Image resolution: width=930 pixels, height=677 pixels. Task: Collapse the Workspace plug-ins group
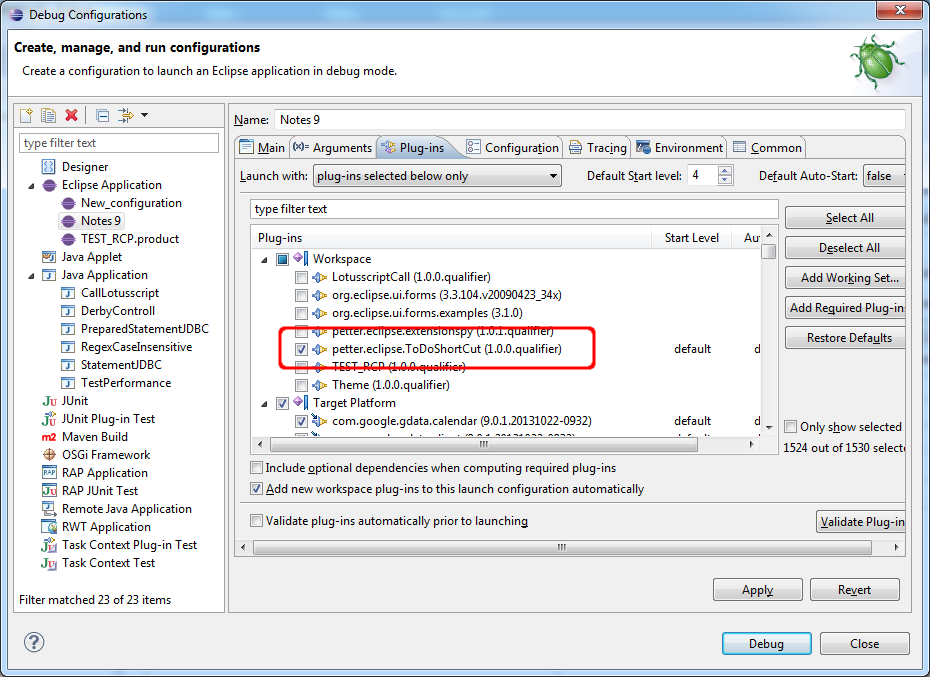[x=265, y=259]
